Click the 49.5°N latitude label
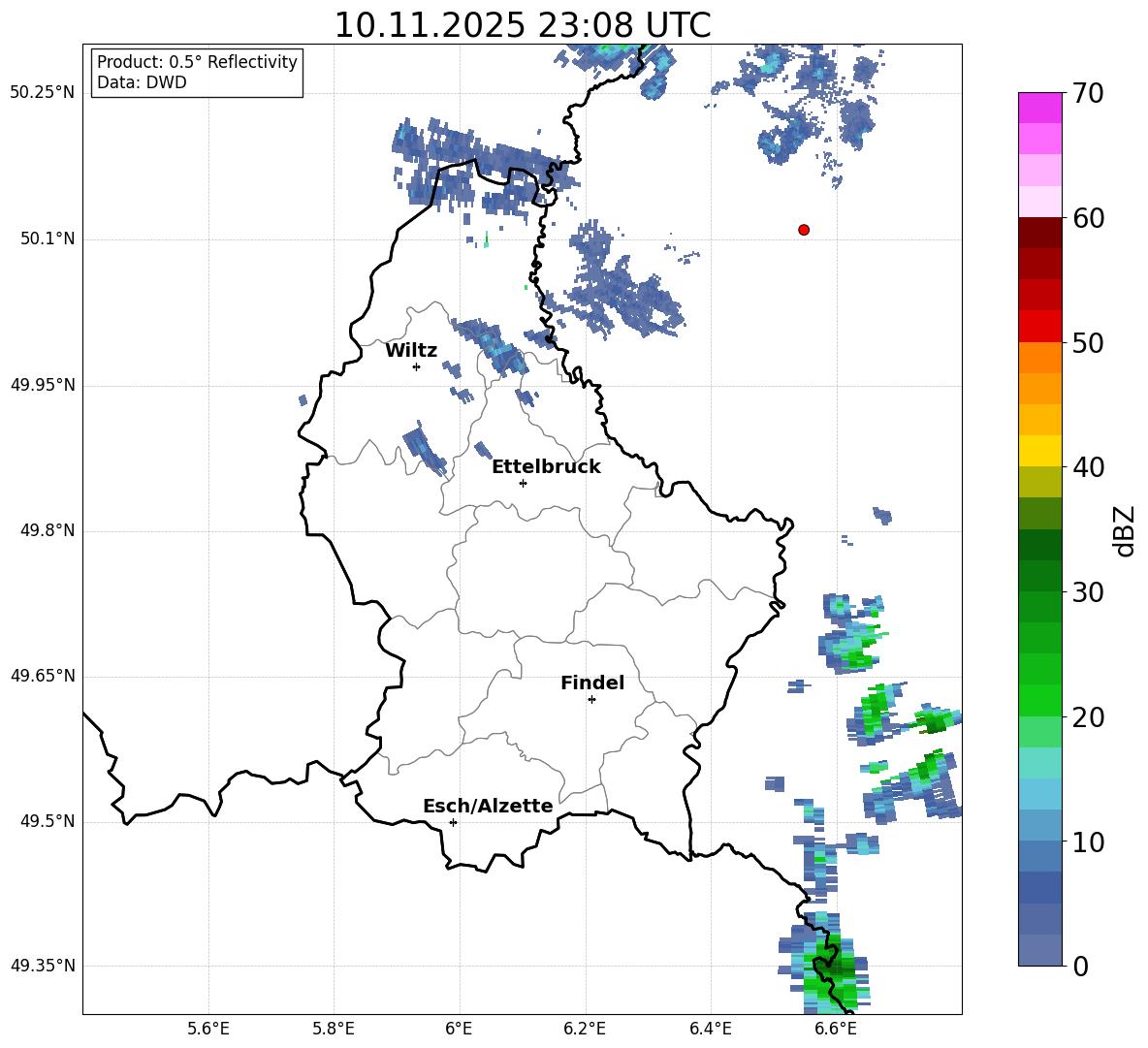 [x=48, y=821]
